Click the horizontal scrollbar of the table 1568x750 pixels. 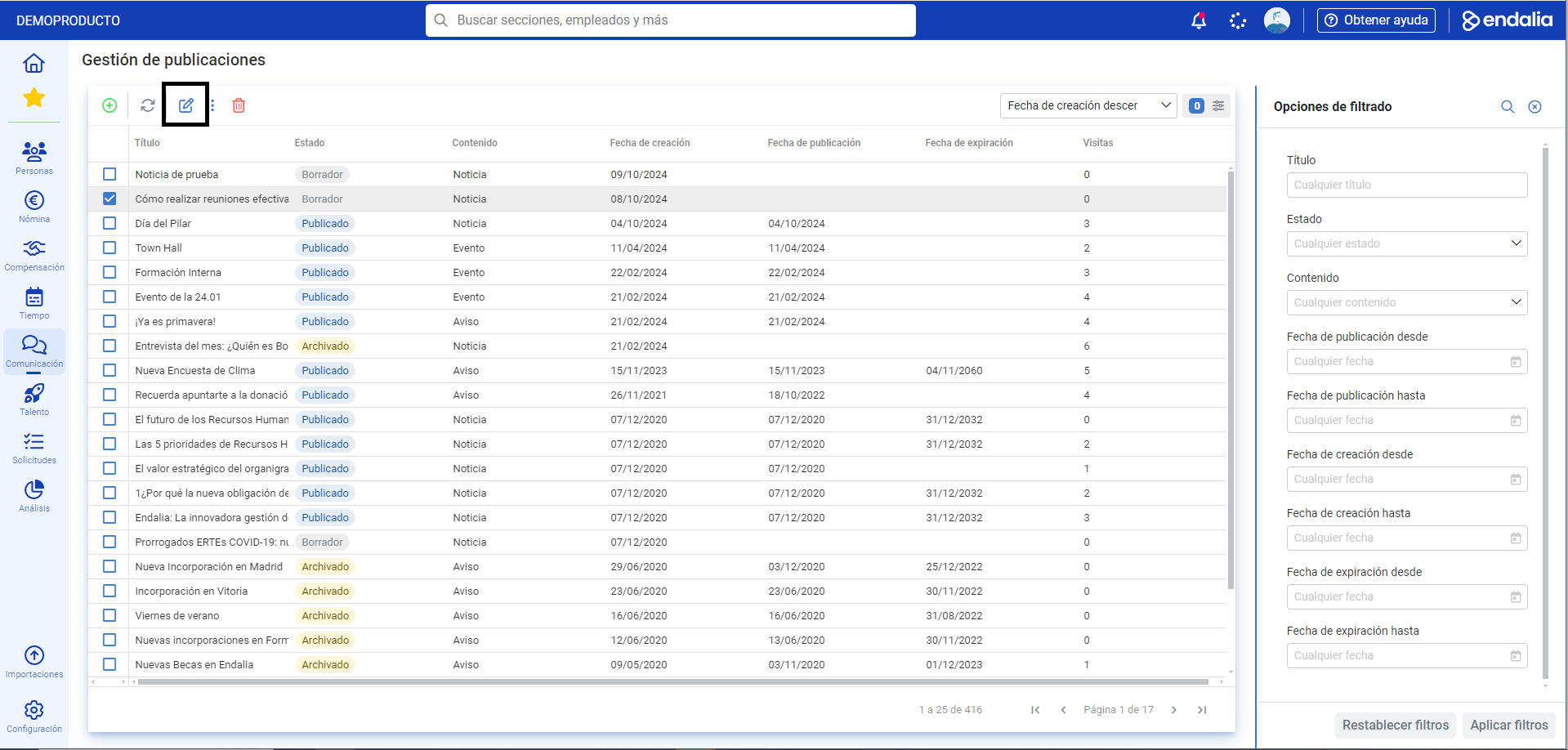coord(672,681)
